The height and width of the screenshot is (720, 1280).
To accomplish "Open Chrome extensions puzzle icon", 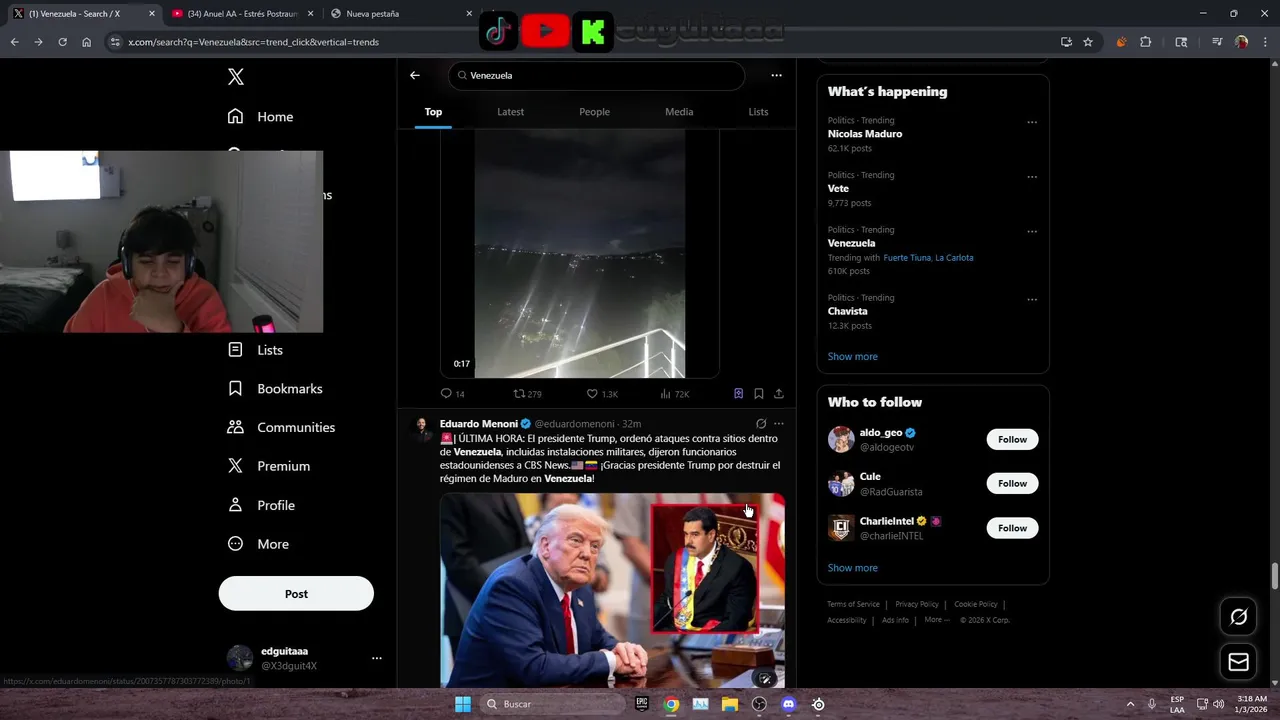I will (x=1146, y=42).
